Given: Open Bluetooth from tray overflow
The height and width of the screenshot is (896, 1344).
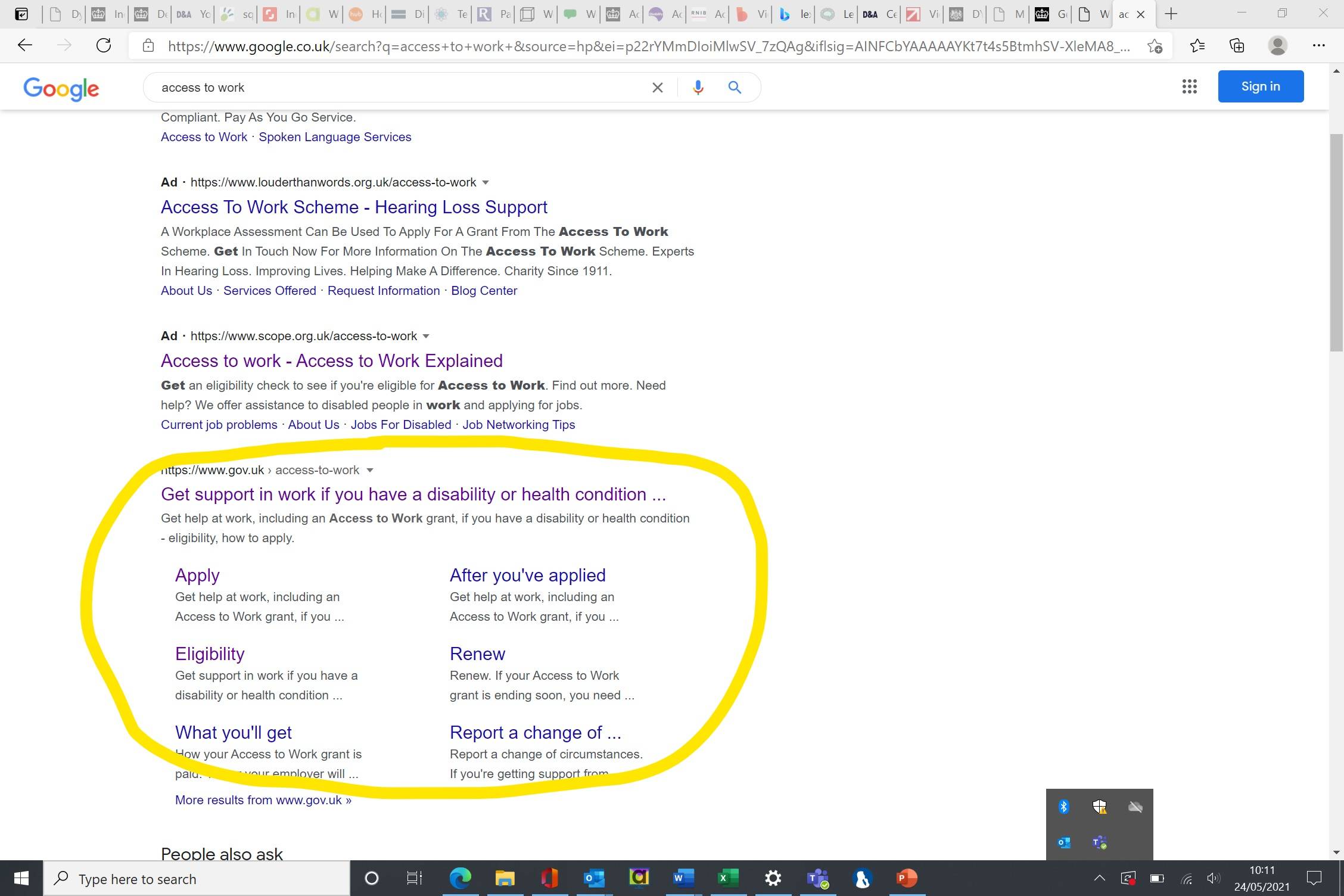Looking at the screenshot, I should (1063, 807).
